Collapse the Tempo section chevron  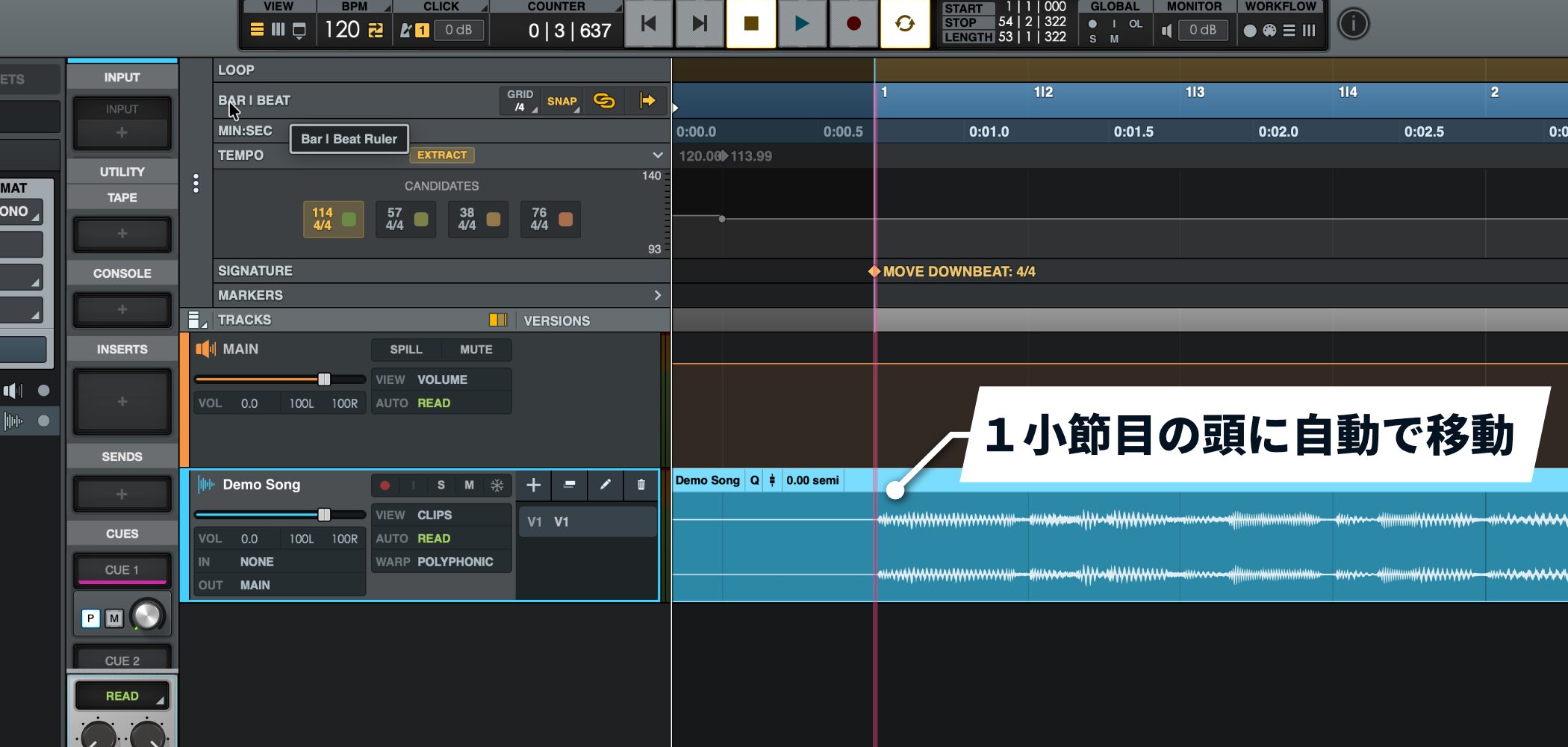coord(657,155)
